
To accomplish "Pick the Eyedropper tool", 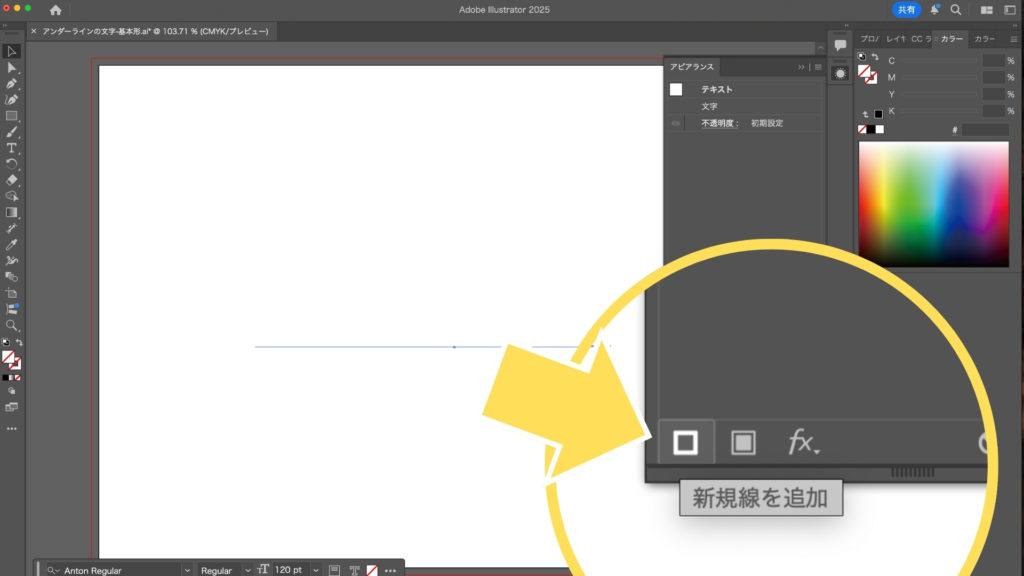I will click(12, 243).
